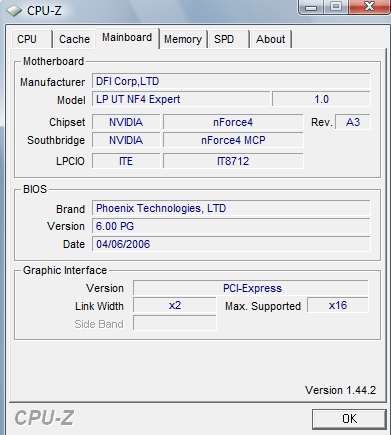Image resolution: width=391 pixels, height=435 pixels.
Task: Click the BIOS brand Phoenix Technologies, LTD
Action: (231, 208)
